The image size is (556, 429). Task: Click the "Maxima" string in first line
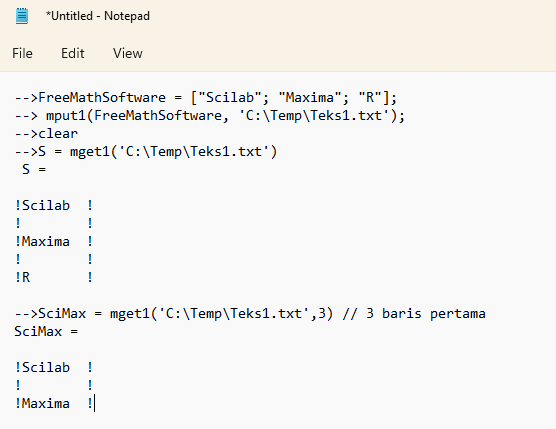click(310, 98)
